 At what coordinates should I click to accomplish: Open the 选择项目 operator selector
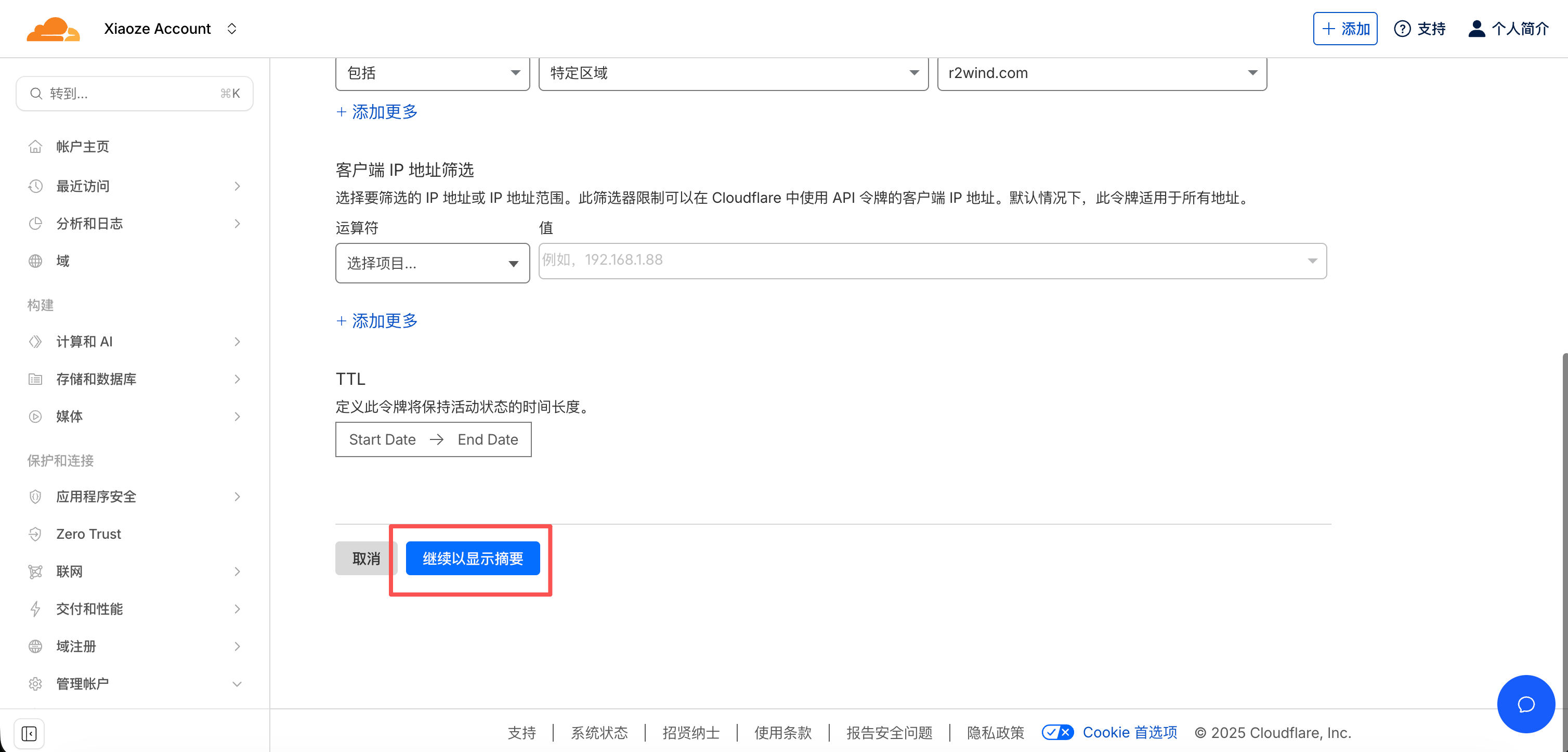pyautogui.click(x=432, y=263)
